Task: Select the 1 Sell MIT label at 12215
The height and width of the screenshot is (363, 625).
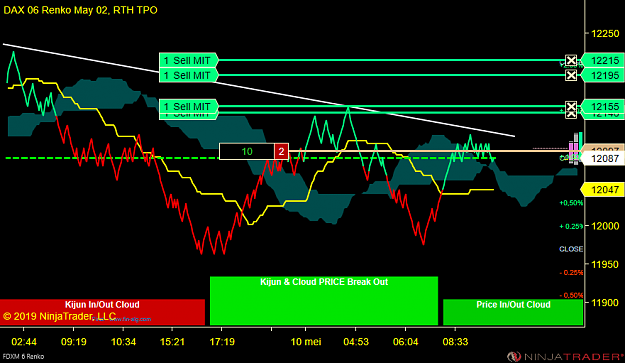Action: [188, 61]
